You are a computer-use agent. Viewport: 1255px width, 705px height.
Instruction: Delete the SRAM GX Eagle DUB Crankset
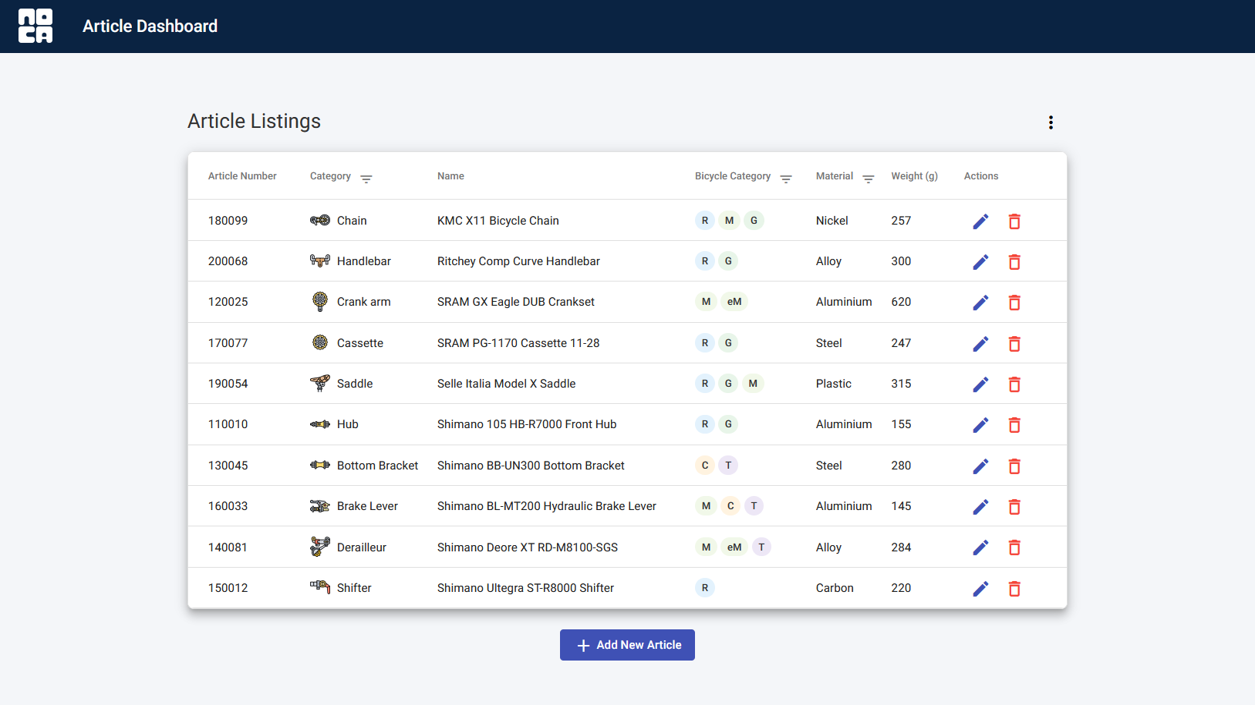1014,302
